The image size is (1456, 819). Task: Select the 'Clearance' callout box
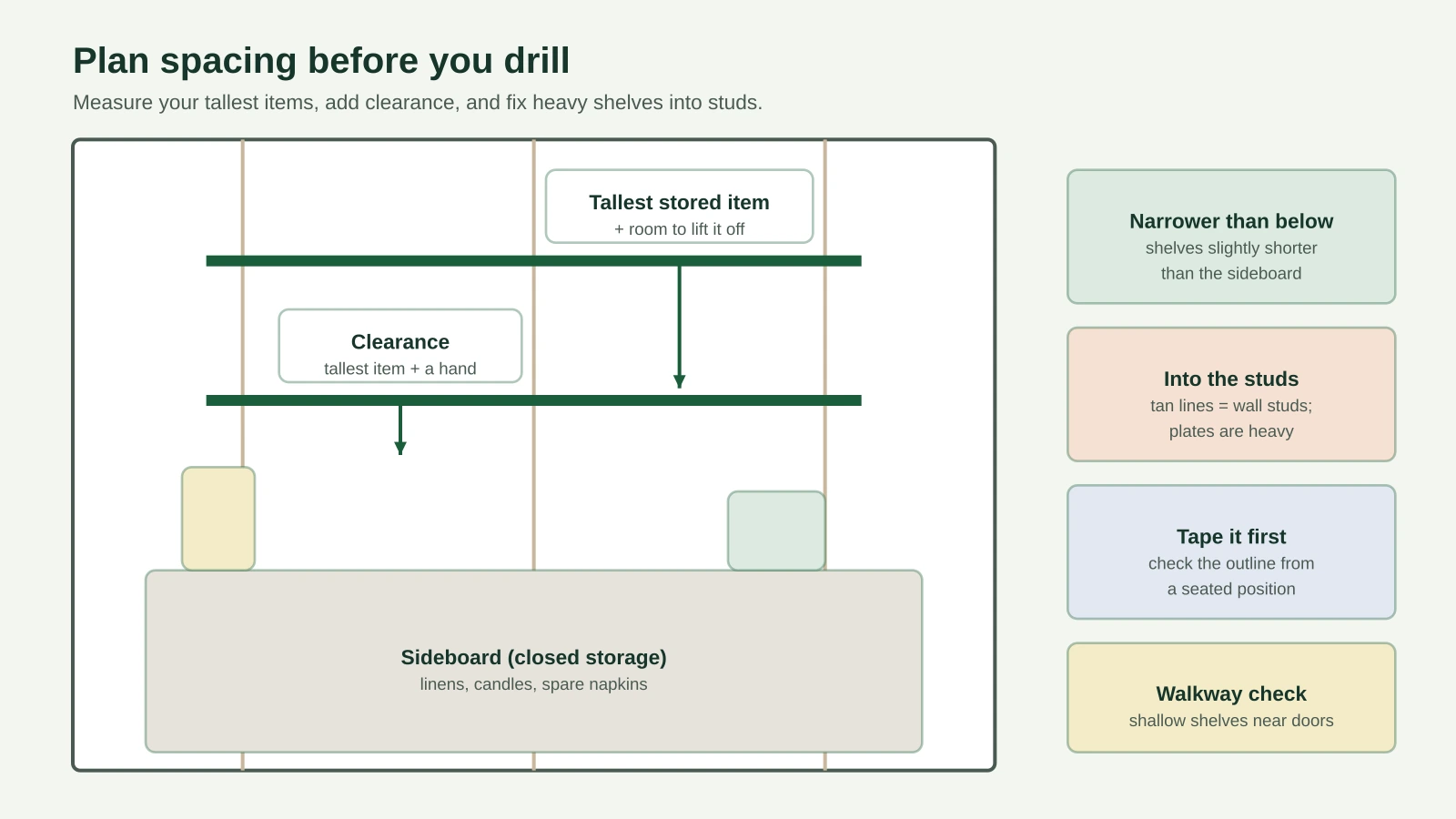400,346
